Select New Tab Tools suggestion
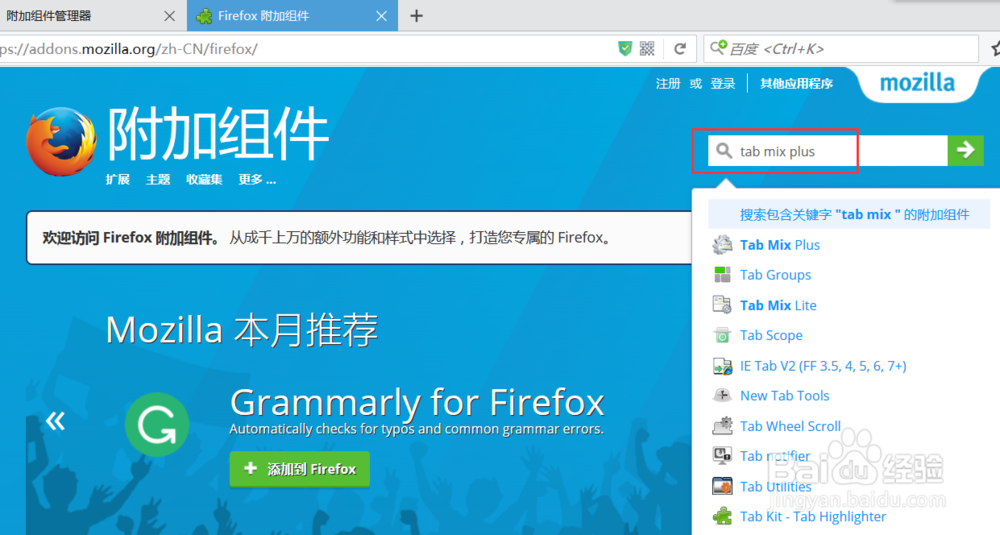The image size is (1000, 535). coord(784,395)
